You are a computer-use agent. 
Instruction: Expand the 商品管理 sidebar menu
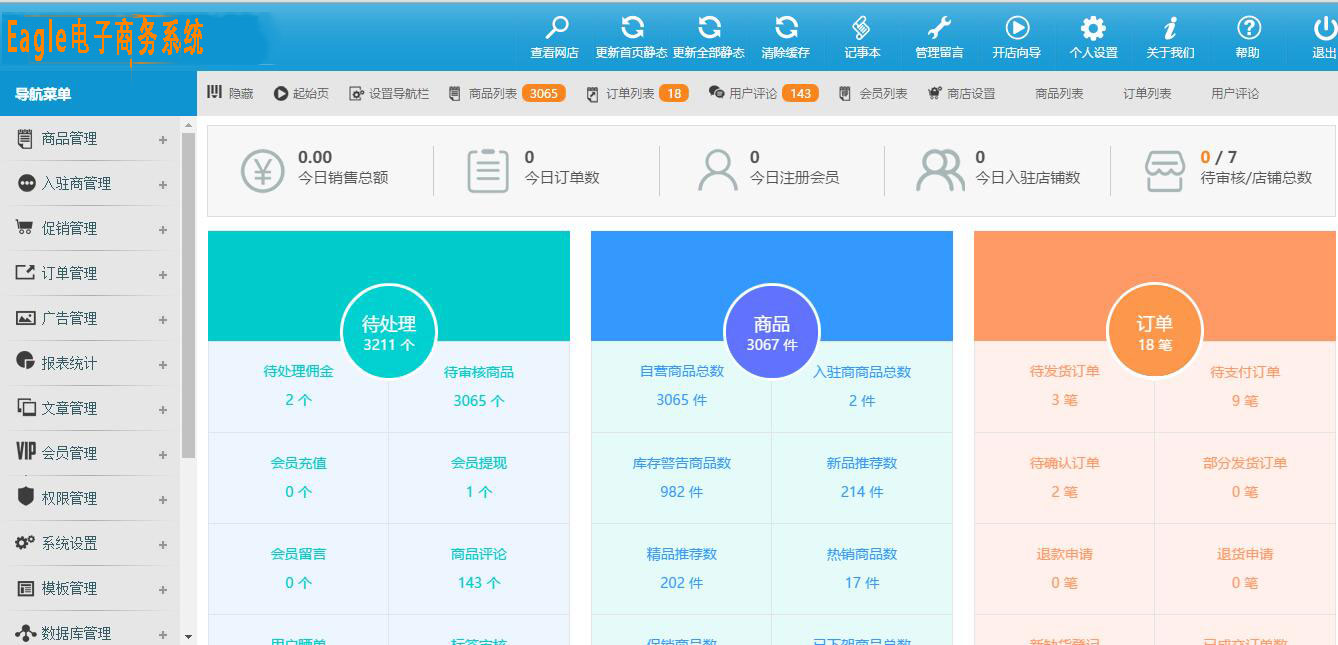click(162, 140)
